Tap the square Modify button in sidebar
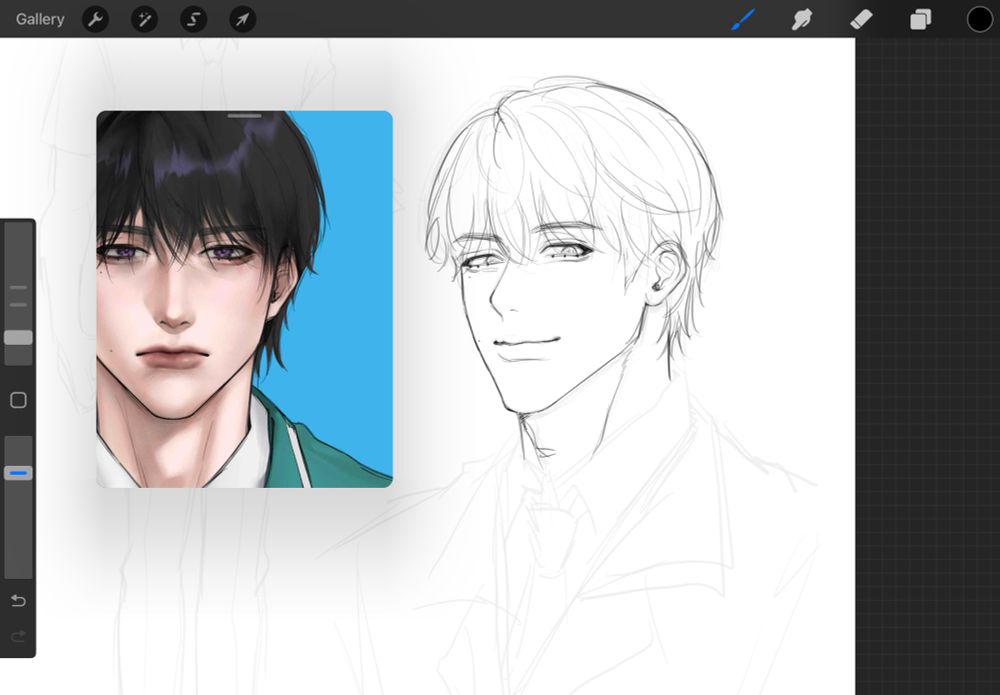This screenshot has height=695, width=1000. coord(18,400)
